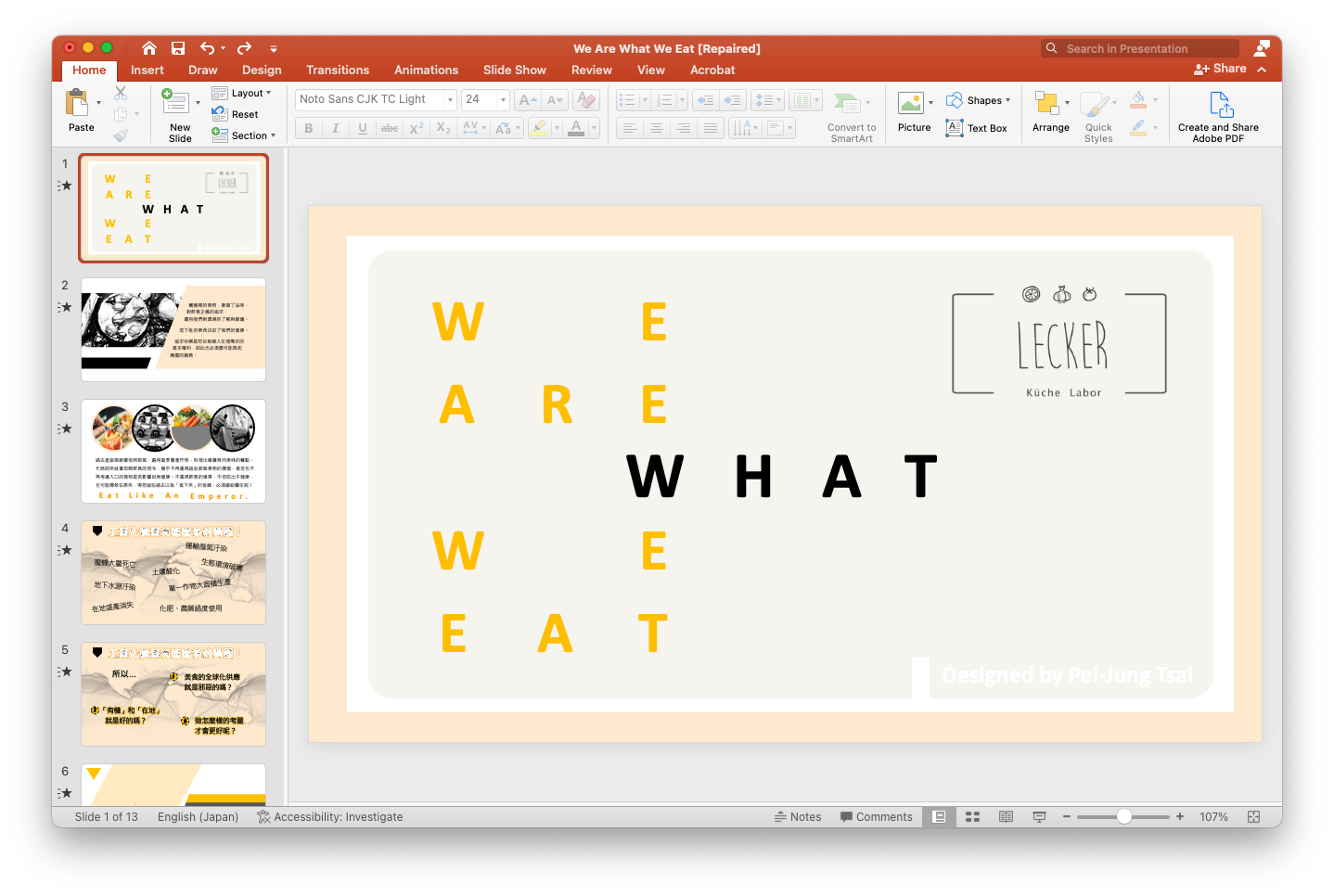
Task: Open the line spacing dropdown
Action: tap(767, 100)
